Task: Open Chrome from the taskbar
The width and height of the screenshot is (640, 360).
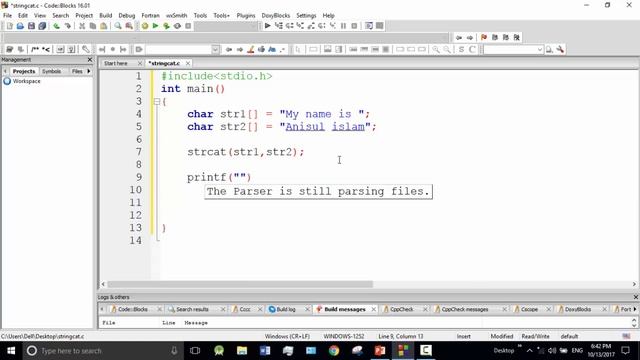Action: click(x=334, y=351)
